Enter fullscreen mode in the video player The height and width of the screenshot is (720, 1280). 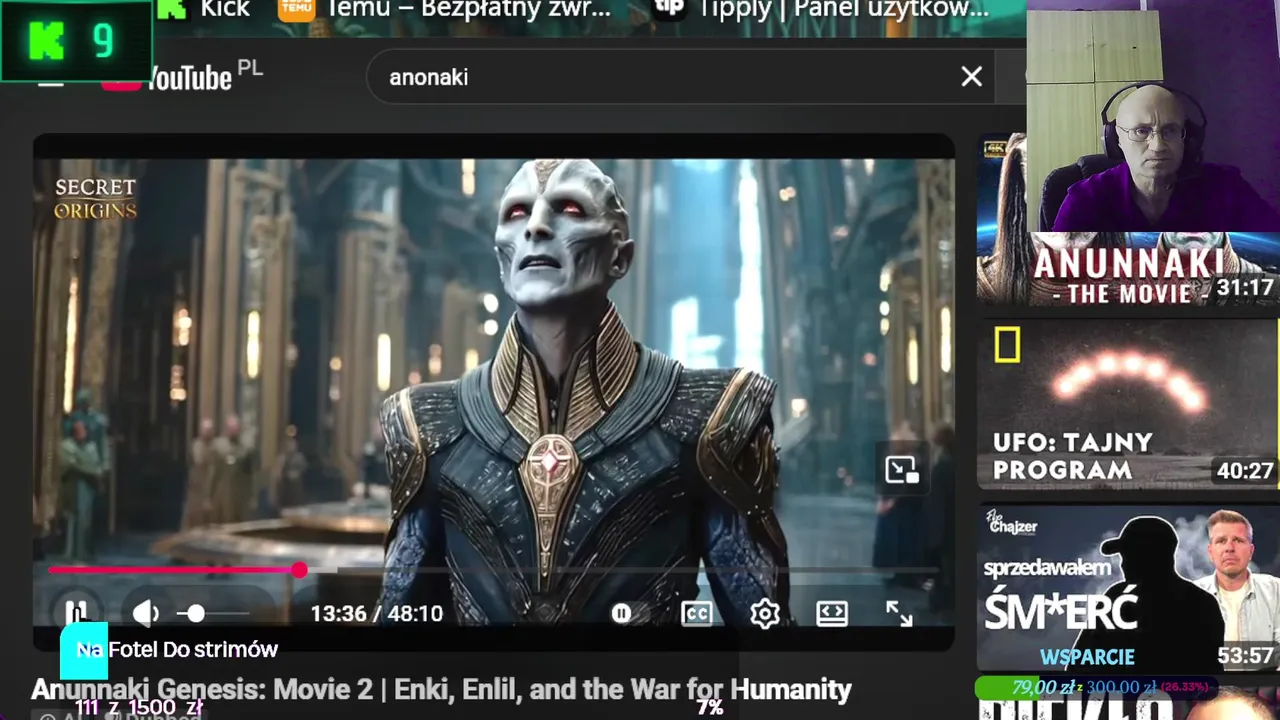(899, 613)
